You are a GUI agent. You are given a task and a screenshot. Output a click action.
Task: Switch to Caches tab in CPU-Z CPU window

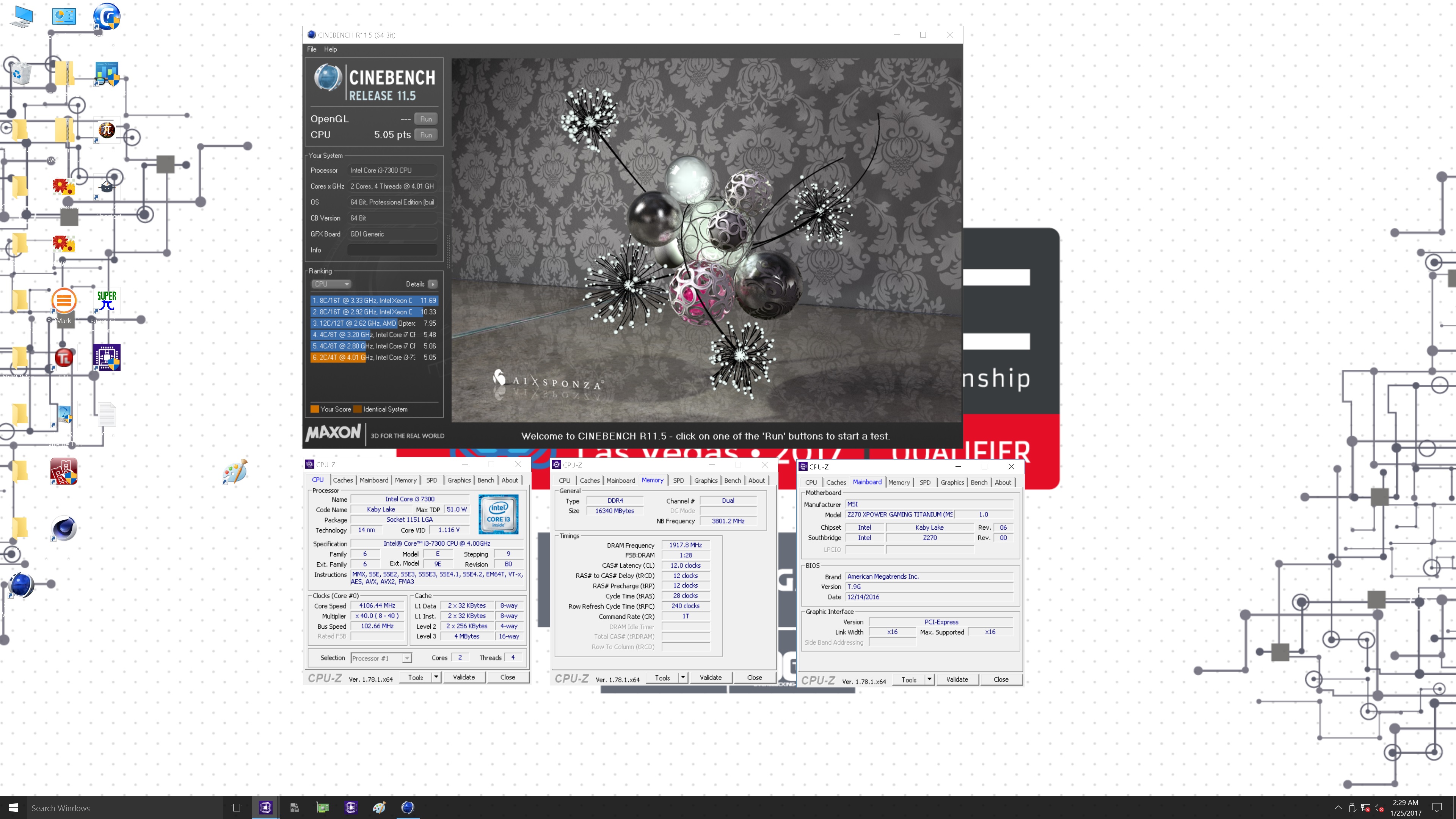pos(342,480)
